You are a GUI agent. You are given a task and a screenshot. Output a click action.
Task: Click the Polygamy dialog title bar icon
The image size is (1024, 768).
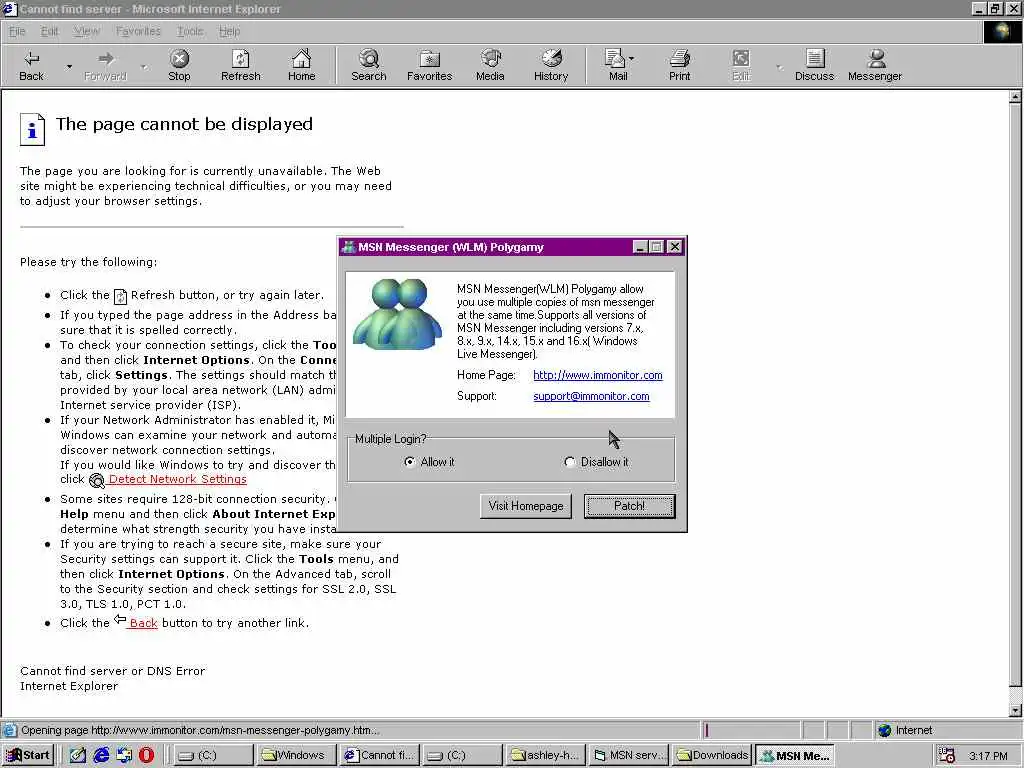click(x=349, y=247)
